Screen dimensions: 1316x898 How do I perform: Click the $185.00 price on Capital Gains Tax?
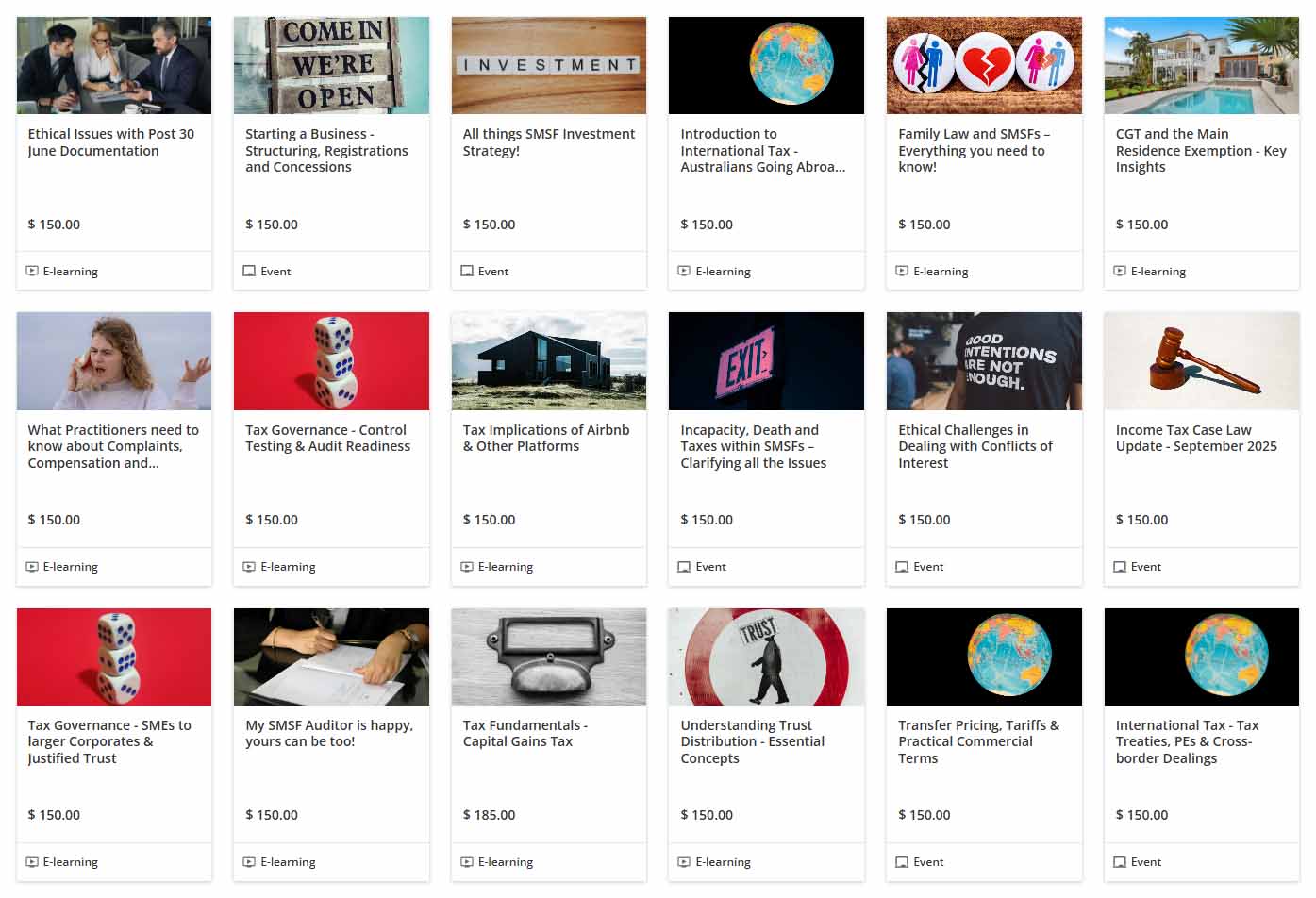pos(489,815)
